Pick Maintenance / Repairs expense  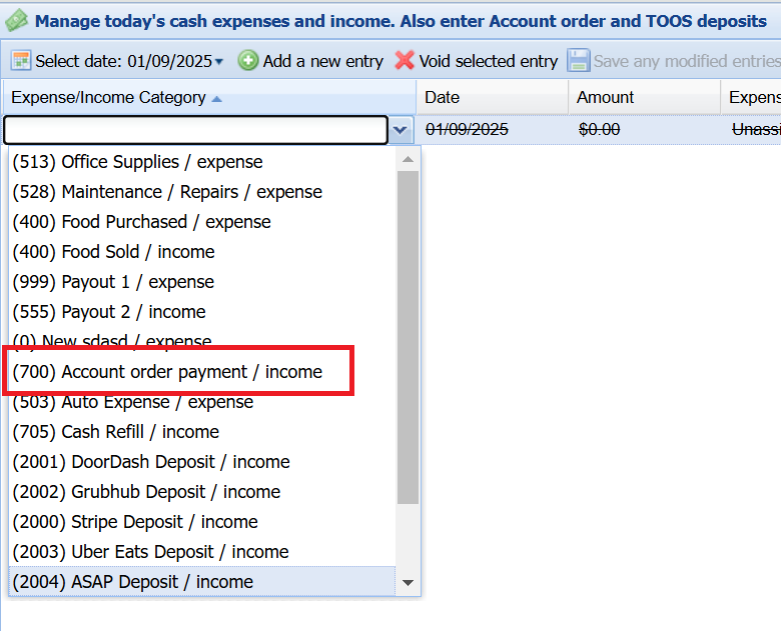coord(167,192)
